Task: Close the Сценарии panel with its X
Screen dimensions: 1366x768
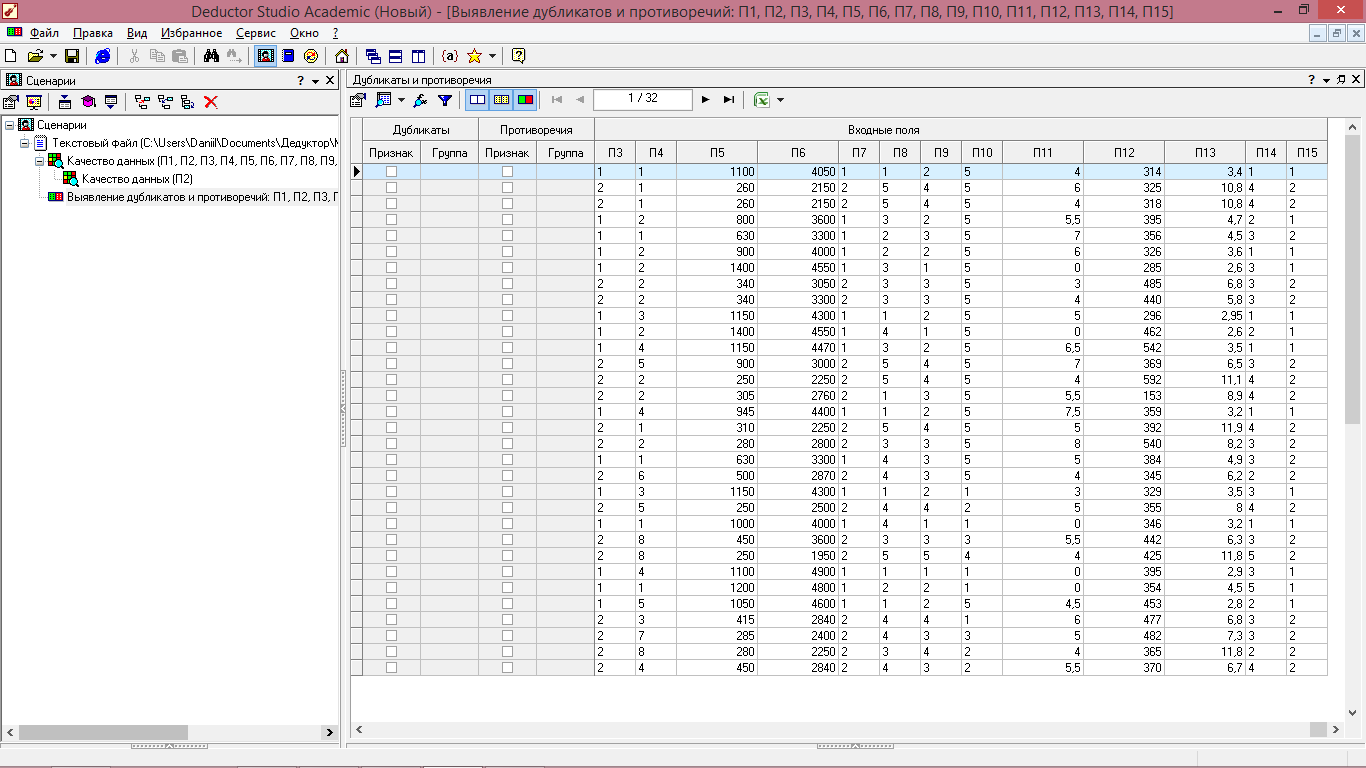Action: tap(330, 80)
